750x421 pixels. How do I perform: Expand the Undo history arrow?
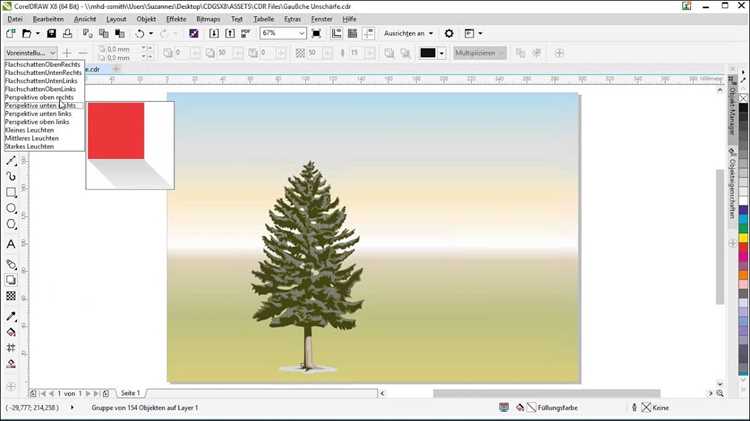(x=151, y=33)
